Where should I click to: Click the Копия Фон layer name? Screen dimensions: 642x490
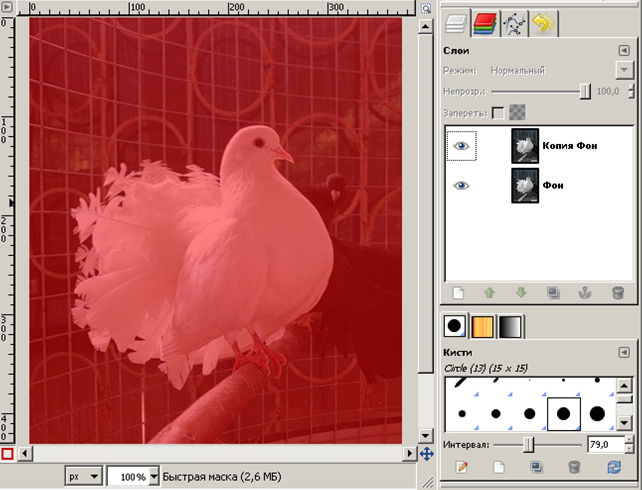pos(570,146)
